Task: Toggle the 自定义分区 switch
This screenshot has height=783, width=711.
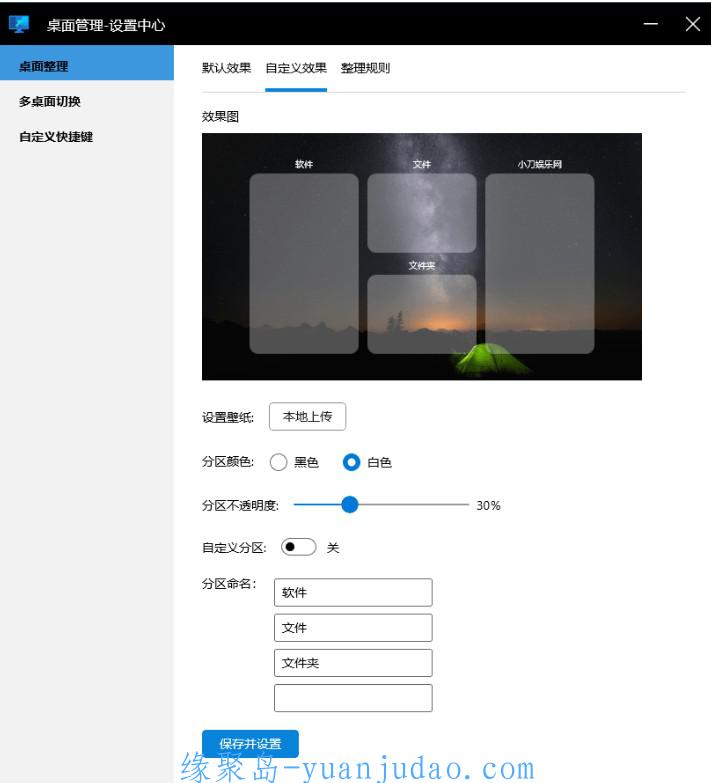Action: (298, 547)
